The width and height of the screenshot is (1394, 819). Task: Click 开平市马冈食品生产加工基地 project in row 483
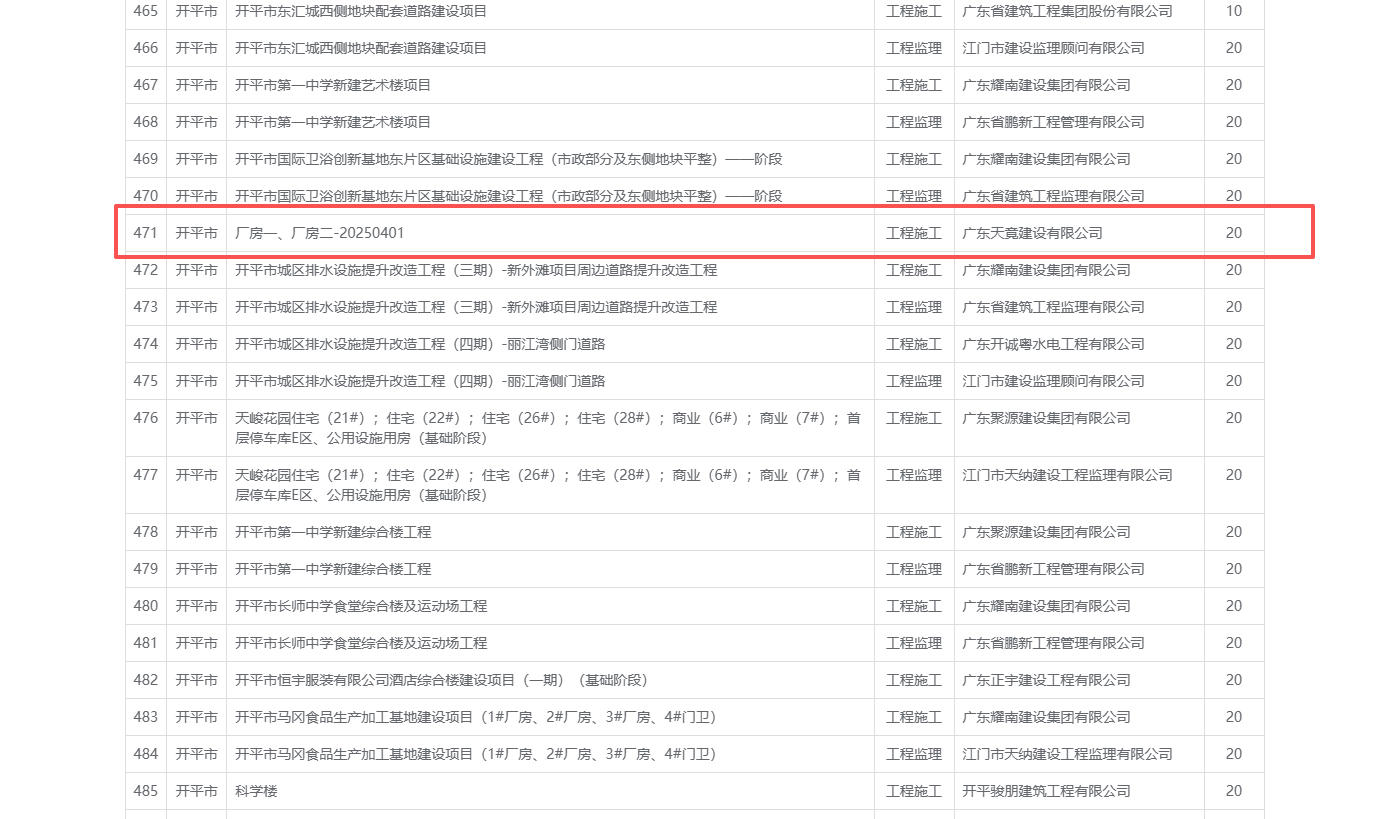(x=475, y=717)
